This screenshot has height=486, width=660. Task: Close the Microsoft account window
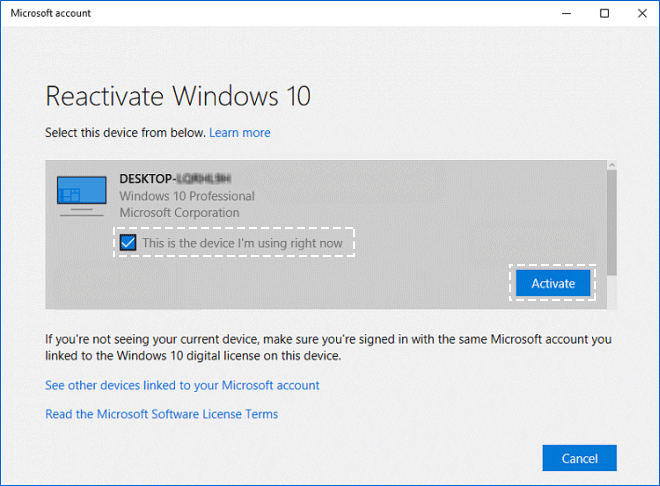(x=642, y=13)
